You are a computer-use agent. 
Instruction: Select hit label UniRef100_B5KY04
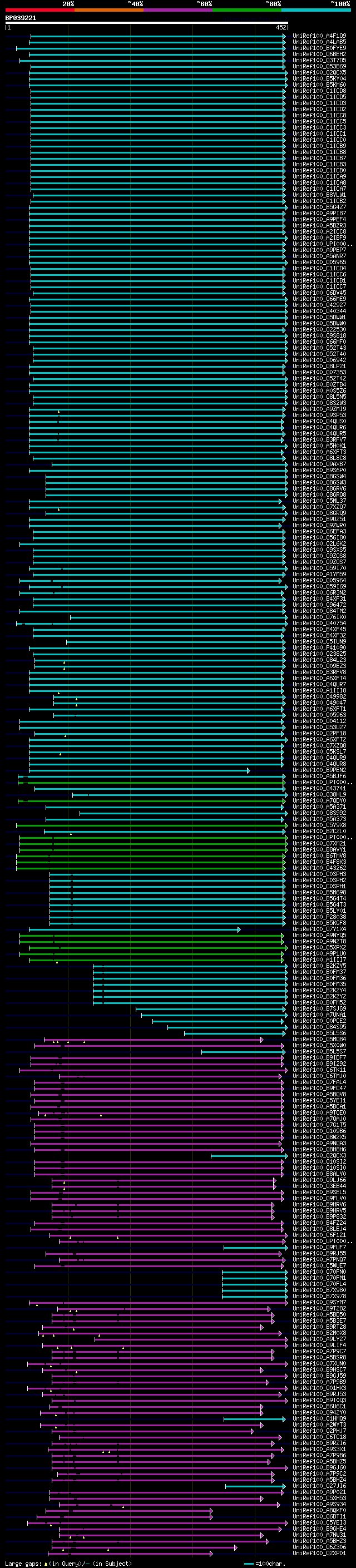click(x=319, y=78)
